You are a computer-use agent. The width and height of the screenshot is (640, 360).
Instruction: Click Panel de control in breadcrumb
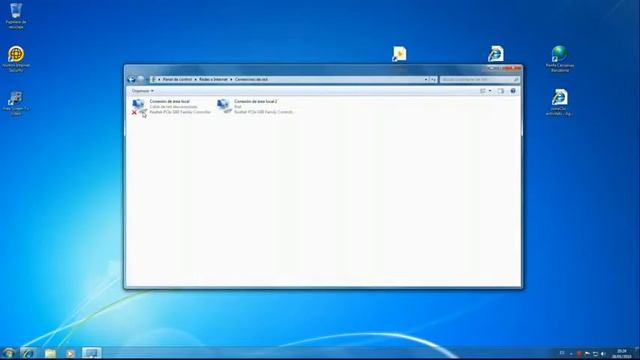177,80
